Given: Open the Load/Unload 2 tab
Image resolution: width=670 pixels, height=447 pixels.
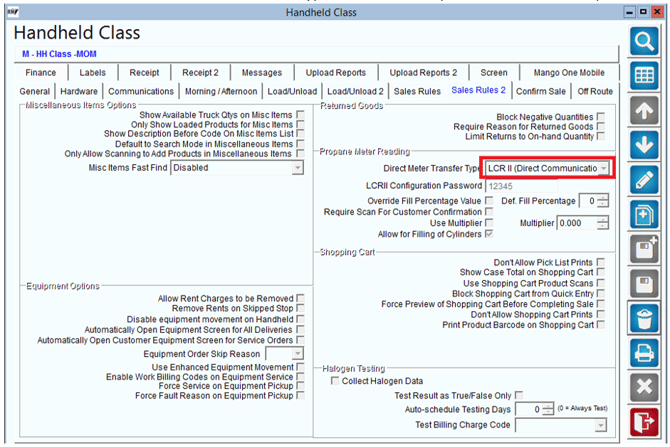Looking at the screenshot, I should pyautogui.click(x=355, y=91).
